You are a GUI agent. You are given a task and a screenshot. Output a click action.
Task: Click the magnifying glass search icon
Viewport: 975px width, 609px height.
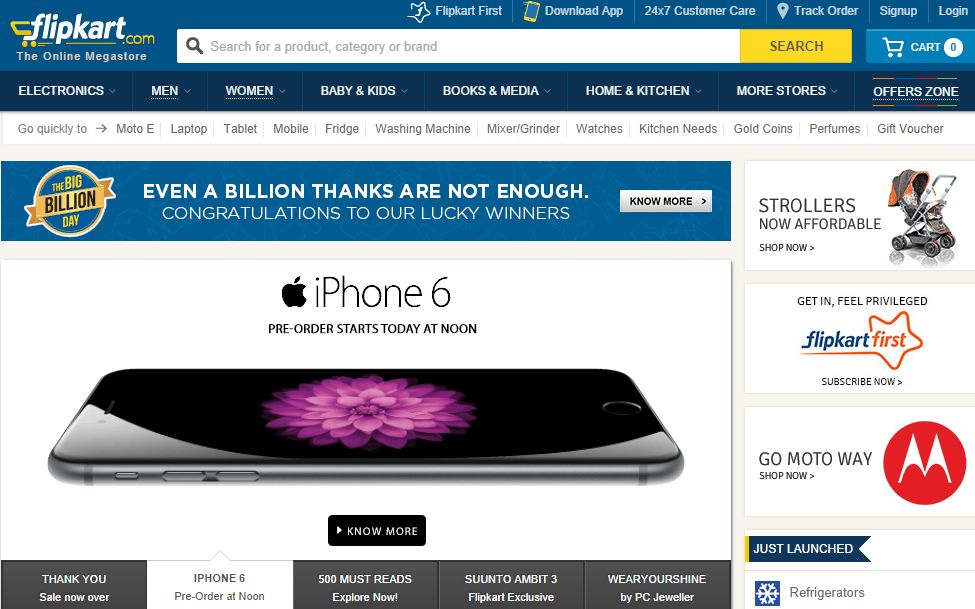point(195,46)
